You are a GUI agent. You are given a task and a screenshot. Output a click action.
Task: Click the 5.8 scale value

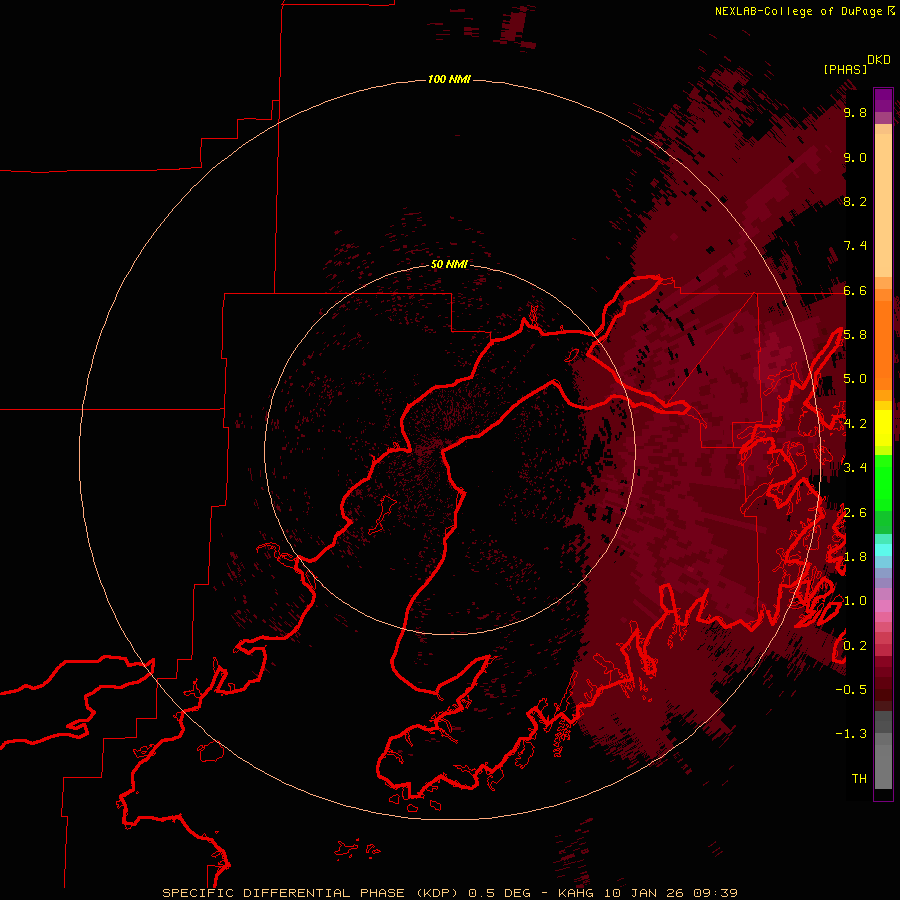(x=855, y=335)
